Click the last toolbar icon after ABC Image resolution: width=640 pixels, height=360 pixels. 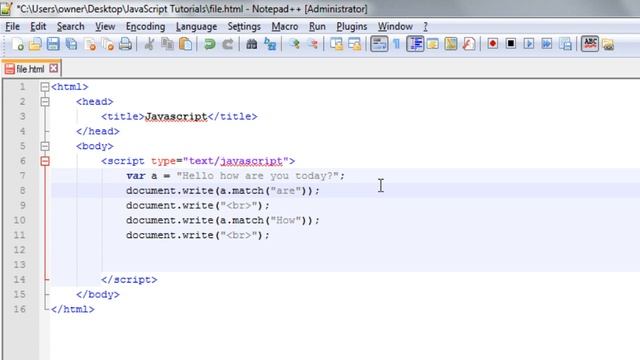[x=608, y=44]
